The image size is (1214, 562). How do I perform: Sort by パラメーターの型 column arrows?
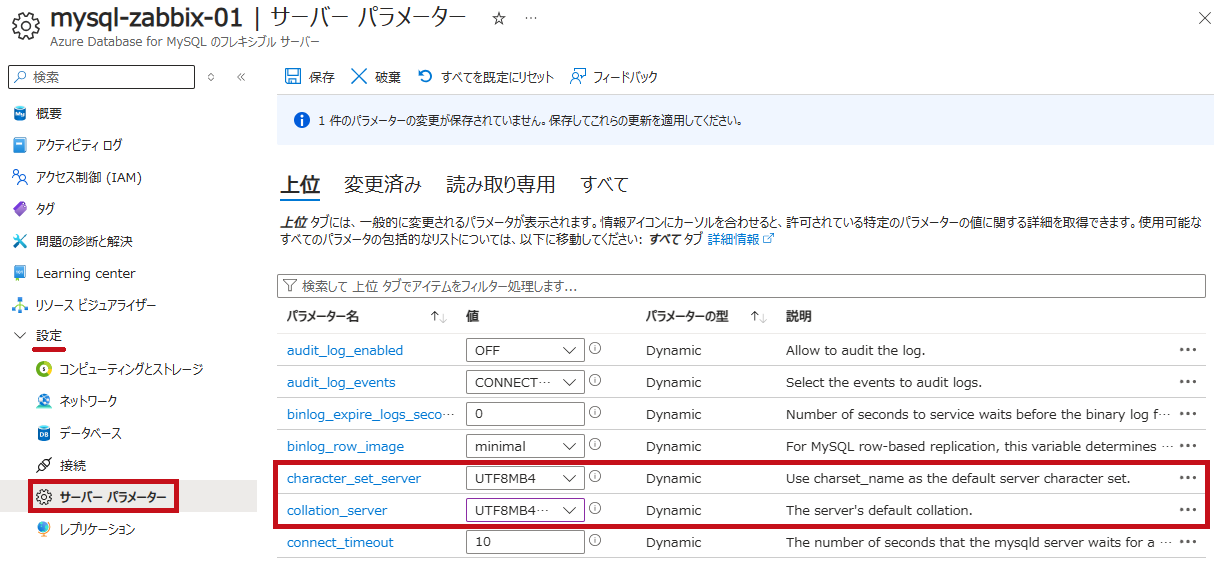click(758, 317)
